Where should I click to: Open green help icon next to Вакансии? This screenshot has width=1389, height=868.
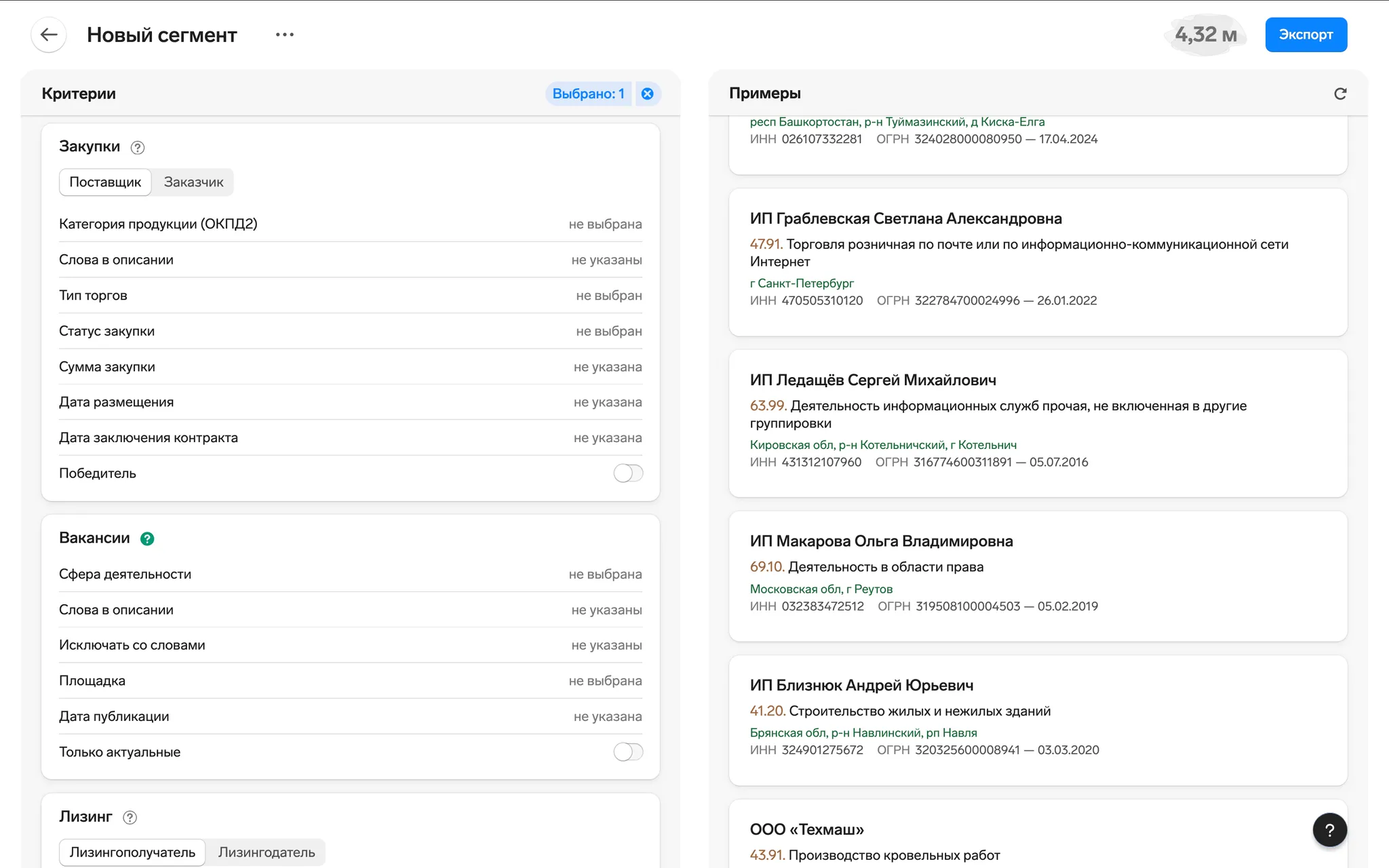[147, 538]
